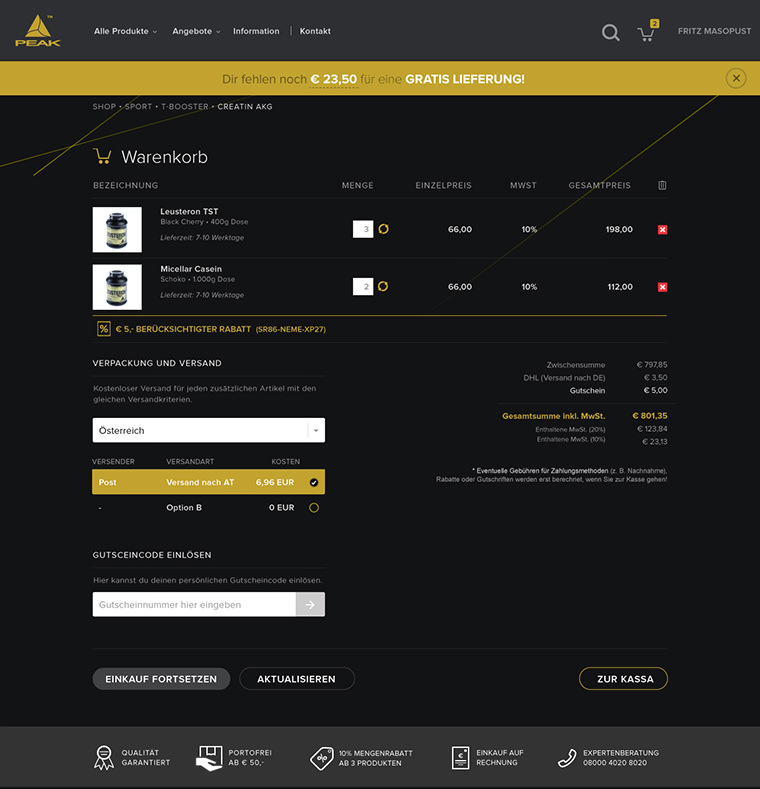Click quantity field for Leusteron TST
This screenshot has width=760, height=789.
pos(363,229)
